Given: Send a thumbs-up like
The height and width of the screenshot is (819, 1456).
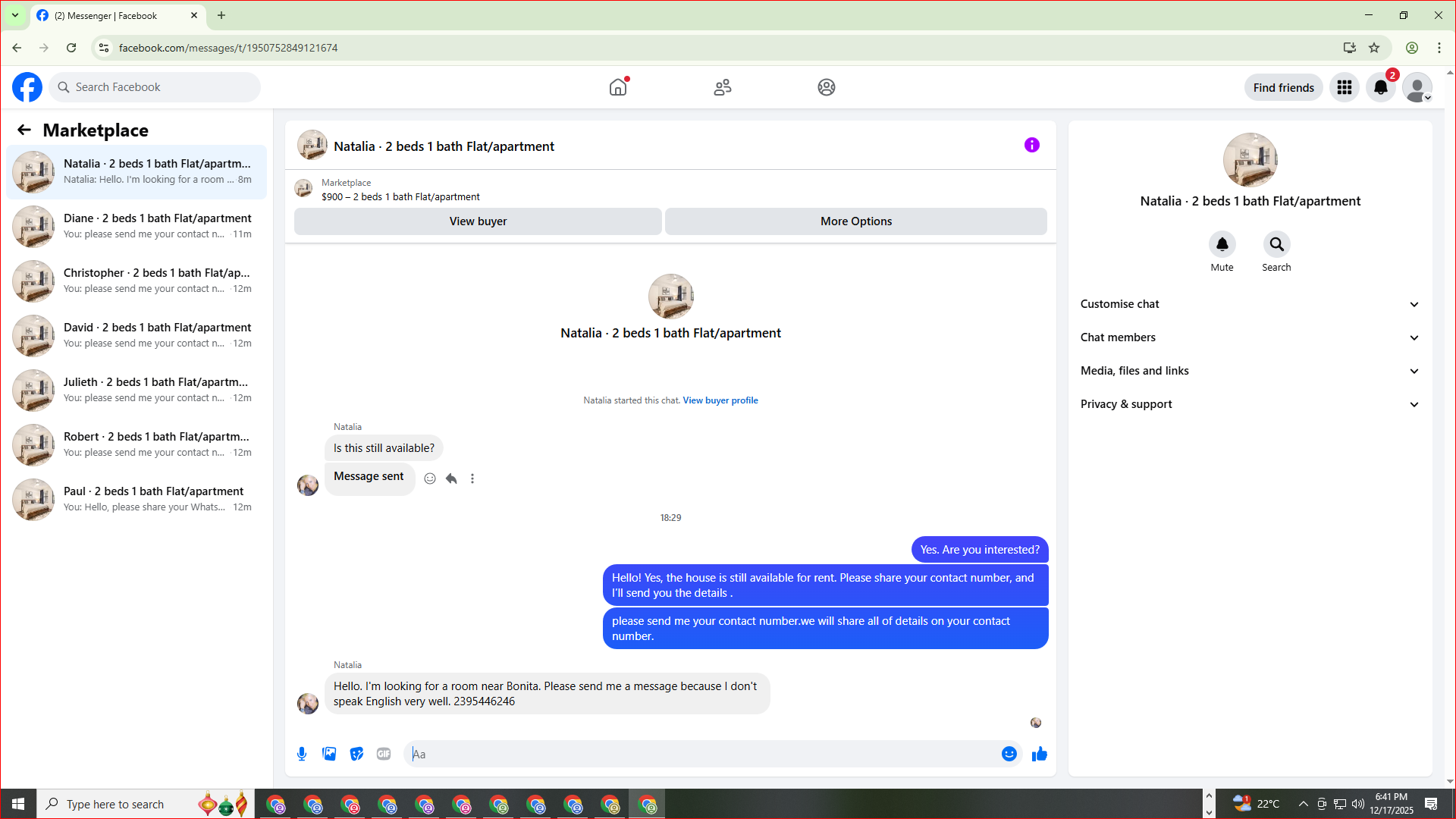Looking at the screenshot, I should tap(1039, 754).
